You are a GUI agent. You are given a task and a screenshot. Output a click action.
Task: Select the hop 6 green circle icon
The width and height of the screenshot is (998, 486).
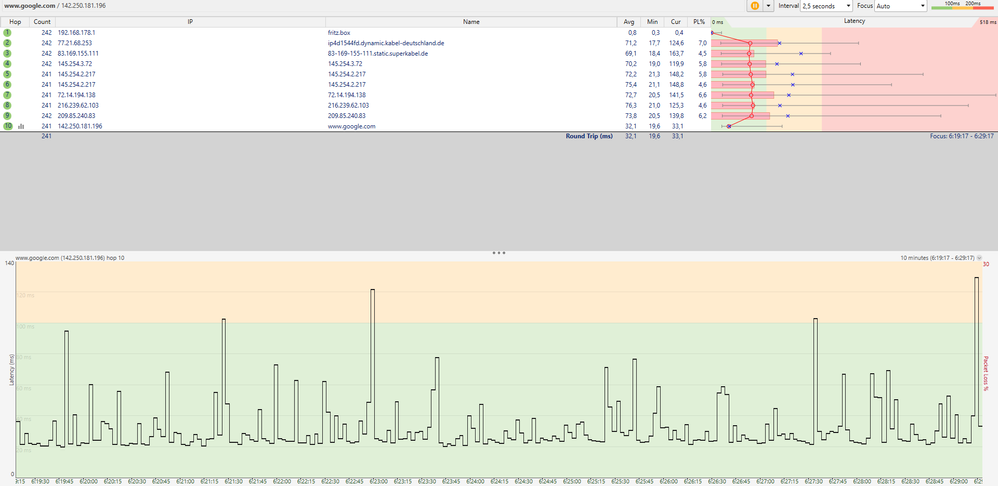pyautogui.click(x=8, y=84)
